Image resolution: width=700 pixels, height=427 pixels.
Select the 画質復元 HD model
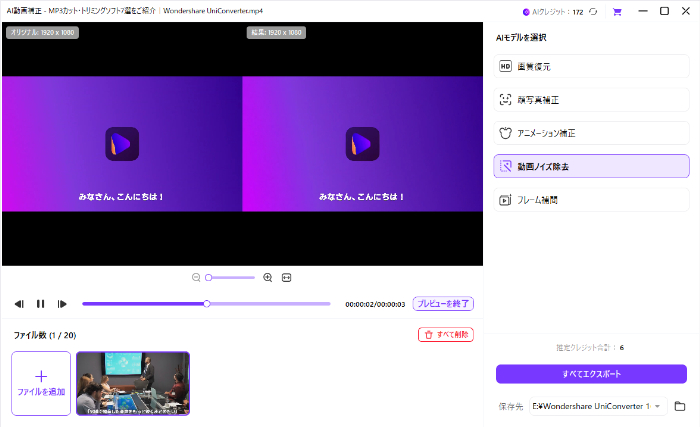590,66
